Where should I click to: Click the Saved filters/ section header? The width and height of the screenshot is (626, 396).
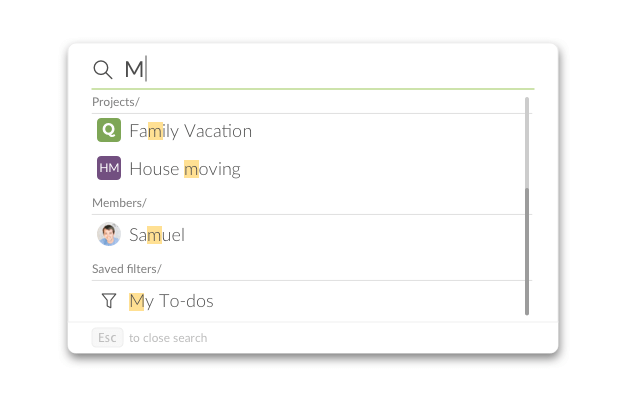pos(127,269)
